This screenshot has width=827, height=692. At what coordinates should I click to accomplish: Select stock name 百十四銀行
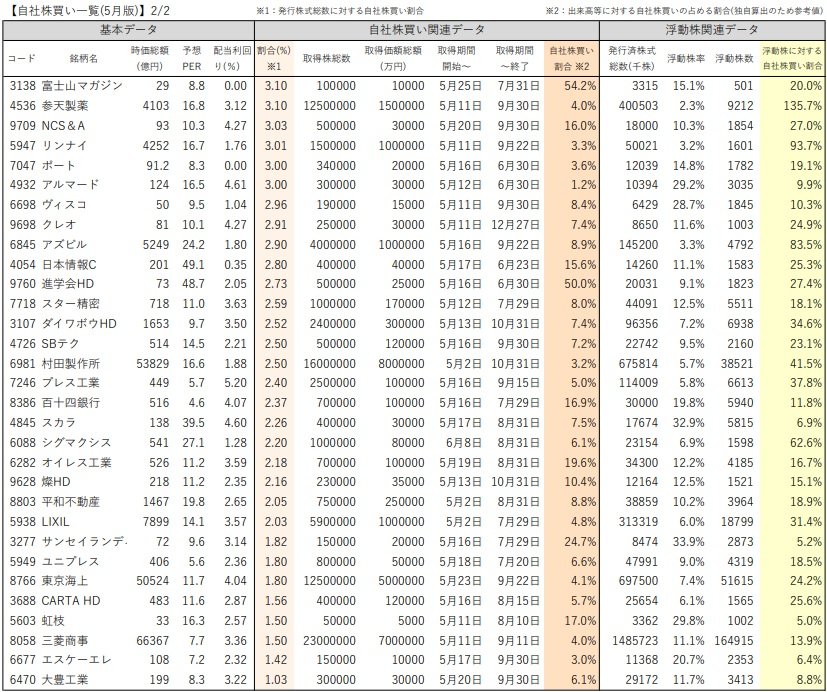(x=71, y=402)
